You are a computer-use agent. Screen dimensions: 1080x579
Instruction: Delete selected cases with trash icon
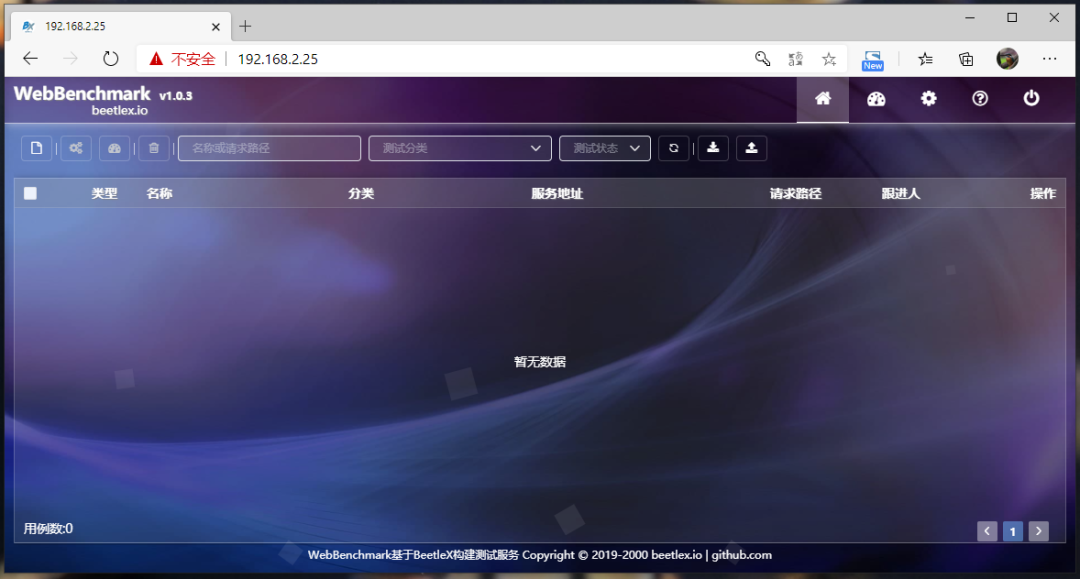154,148
